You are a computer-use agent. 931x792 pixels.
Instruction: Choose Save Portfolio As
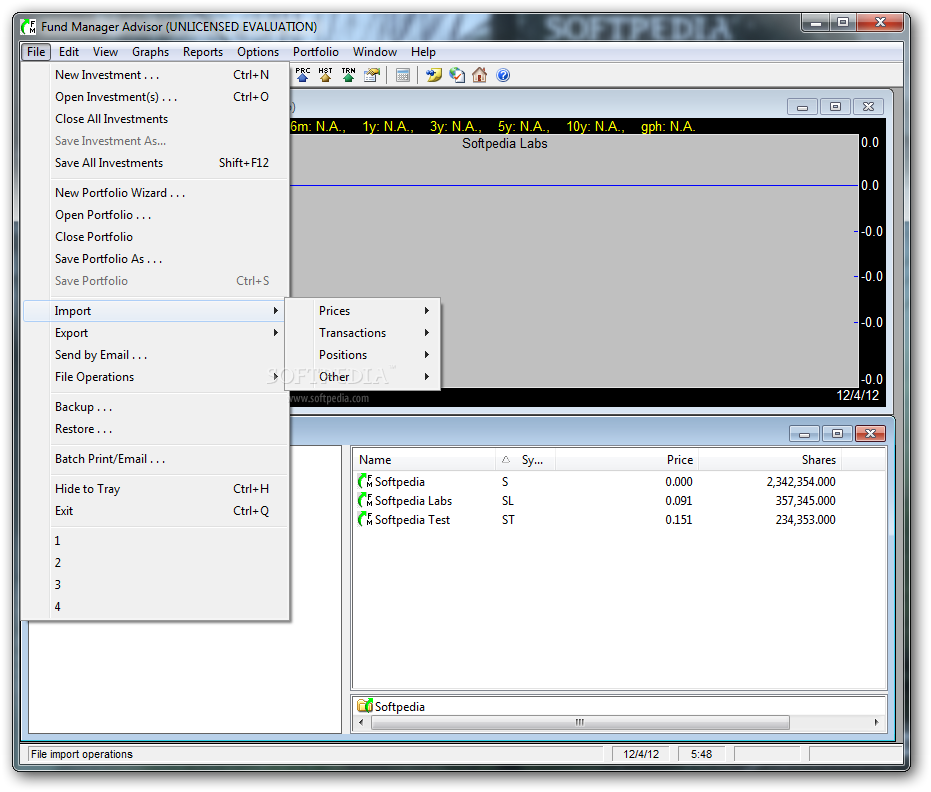156,259
